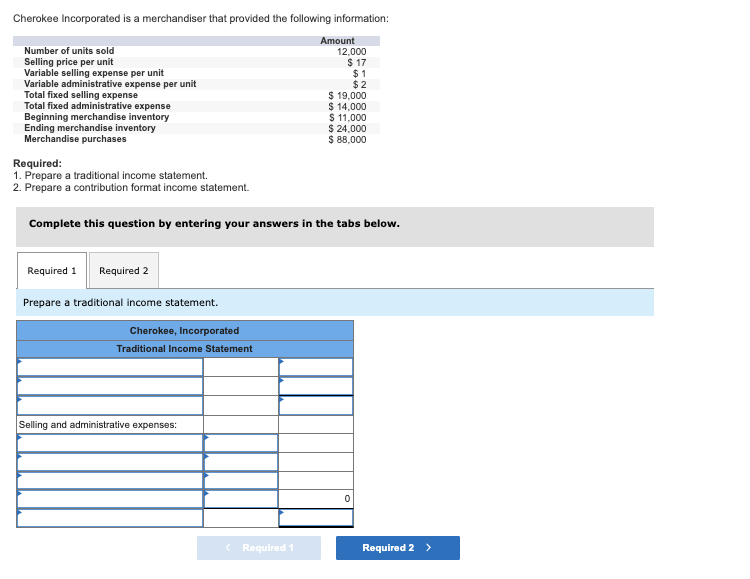The height and width of the screenshot is (579, 750).
Task: Click Total fixed administrative expense row
Action: 196,106
